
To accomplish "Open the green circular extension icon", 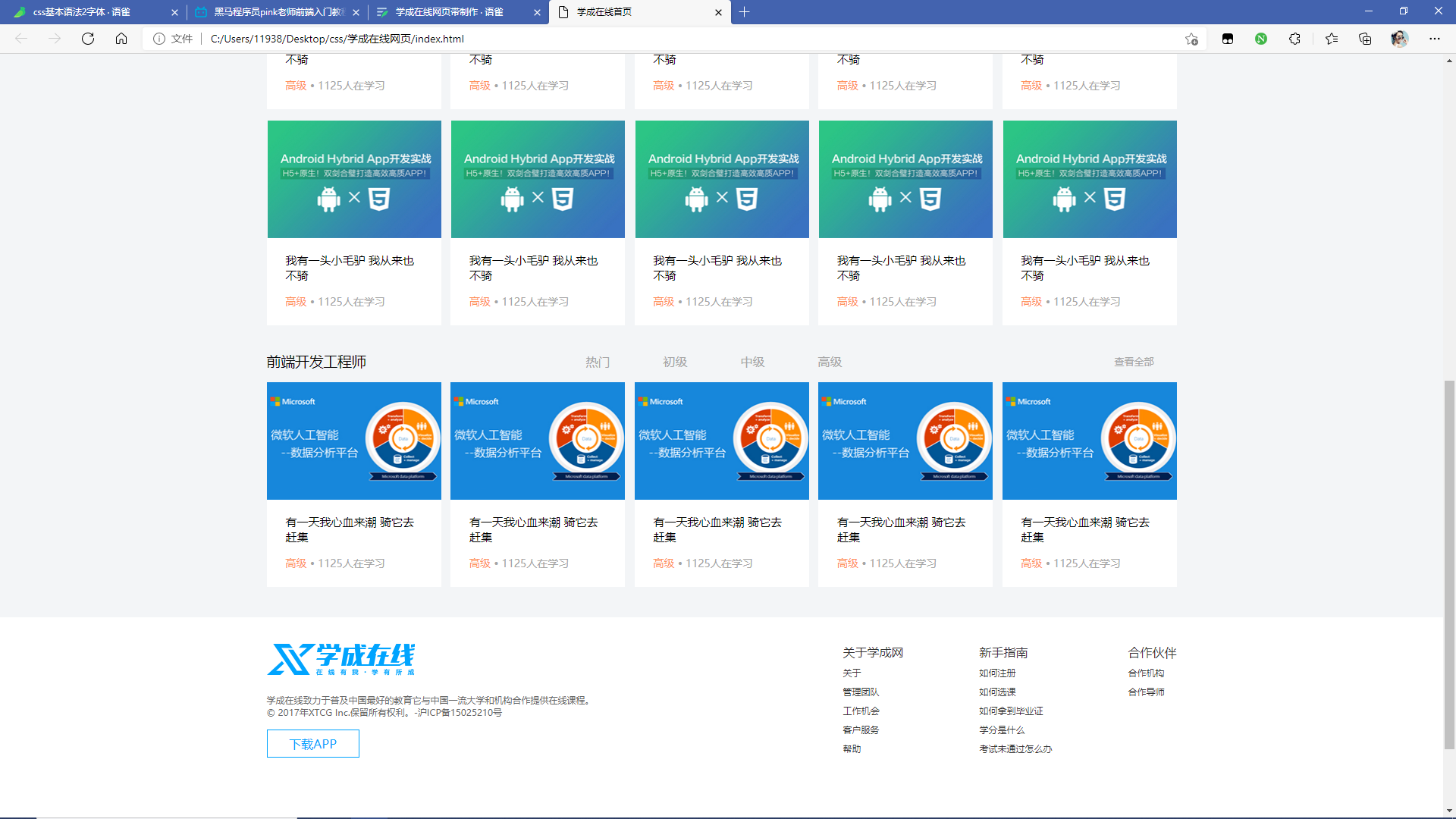I will 1261,39.
